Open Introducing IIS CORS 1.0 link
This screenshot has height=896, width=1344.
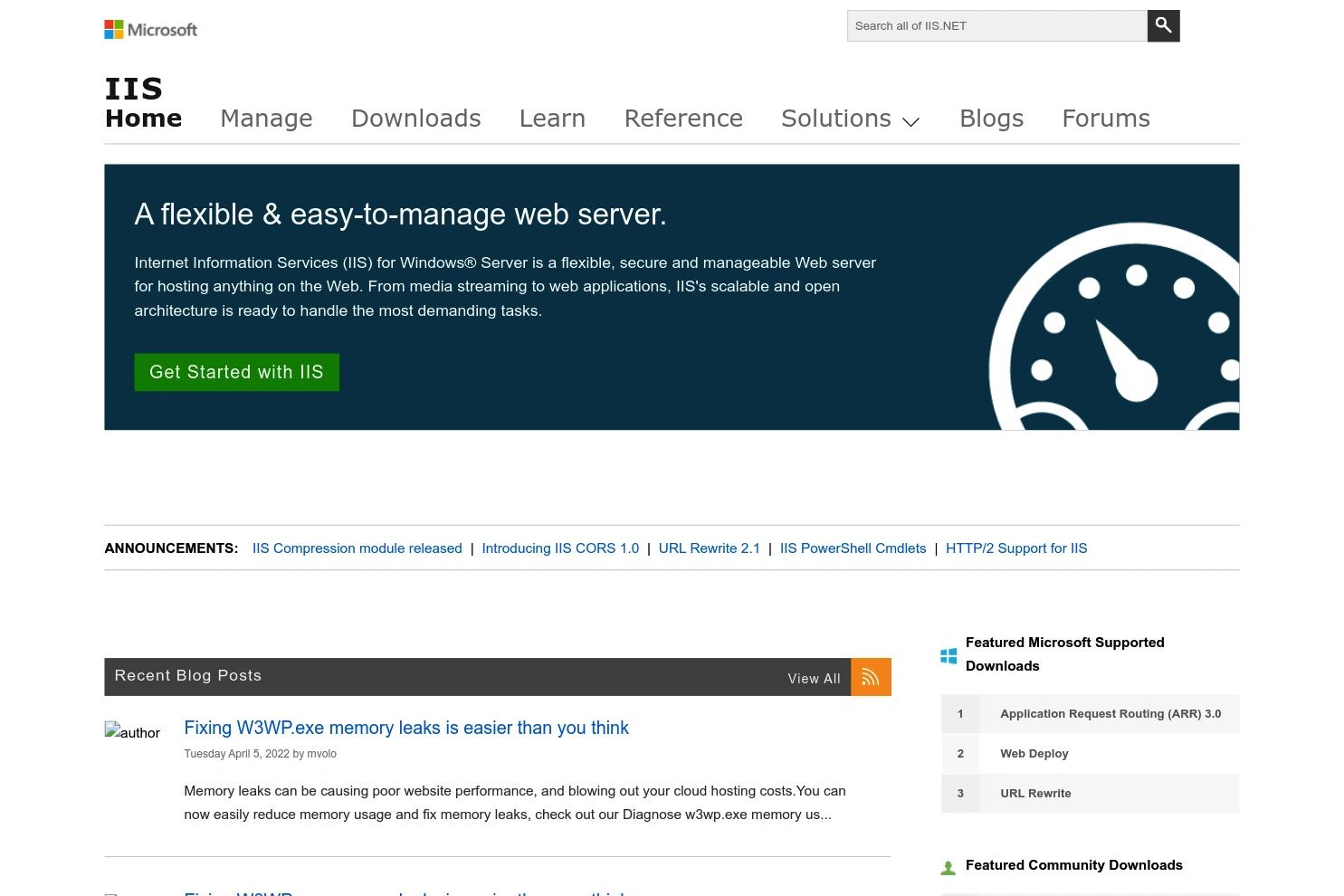[560, 548]
